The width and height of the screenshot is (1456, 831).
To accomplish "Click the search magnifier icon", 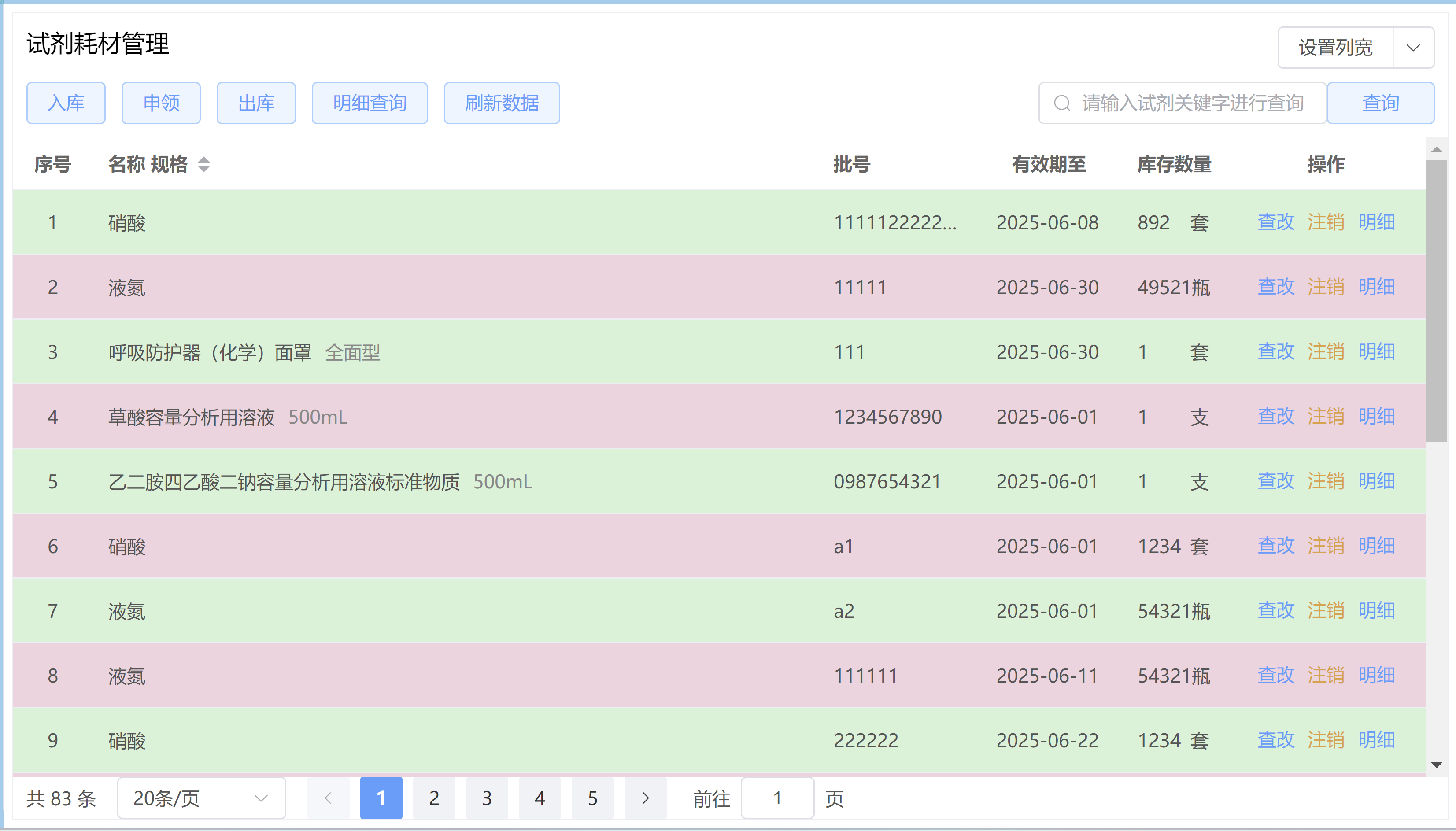I will point(1061,103).
